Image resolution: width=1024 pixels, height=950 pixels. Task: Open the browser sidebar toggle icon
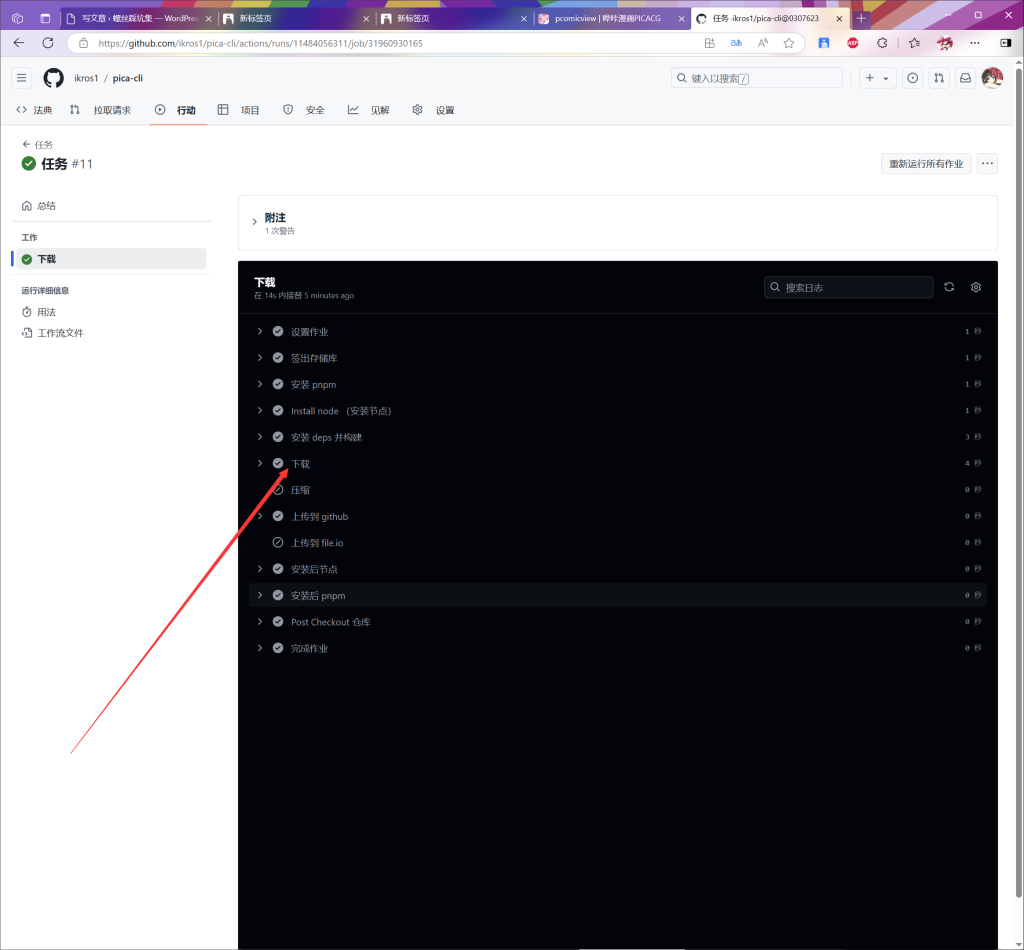tap(1006, 43)
